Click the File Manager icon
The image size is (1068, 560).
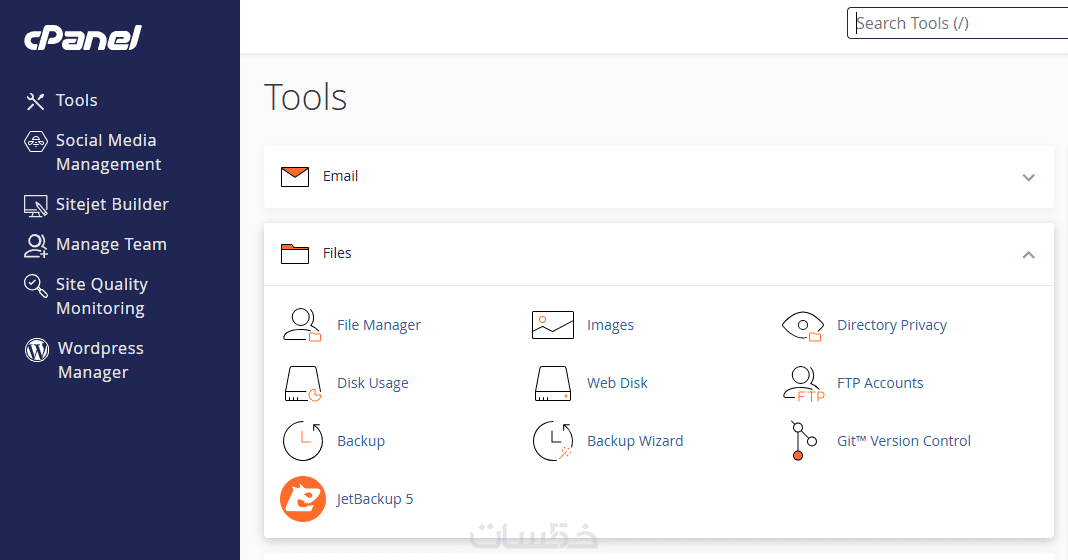pos(302,325)
